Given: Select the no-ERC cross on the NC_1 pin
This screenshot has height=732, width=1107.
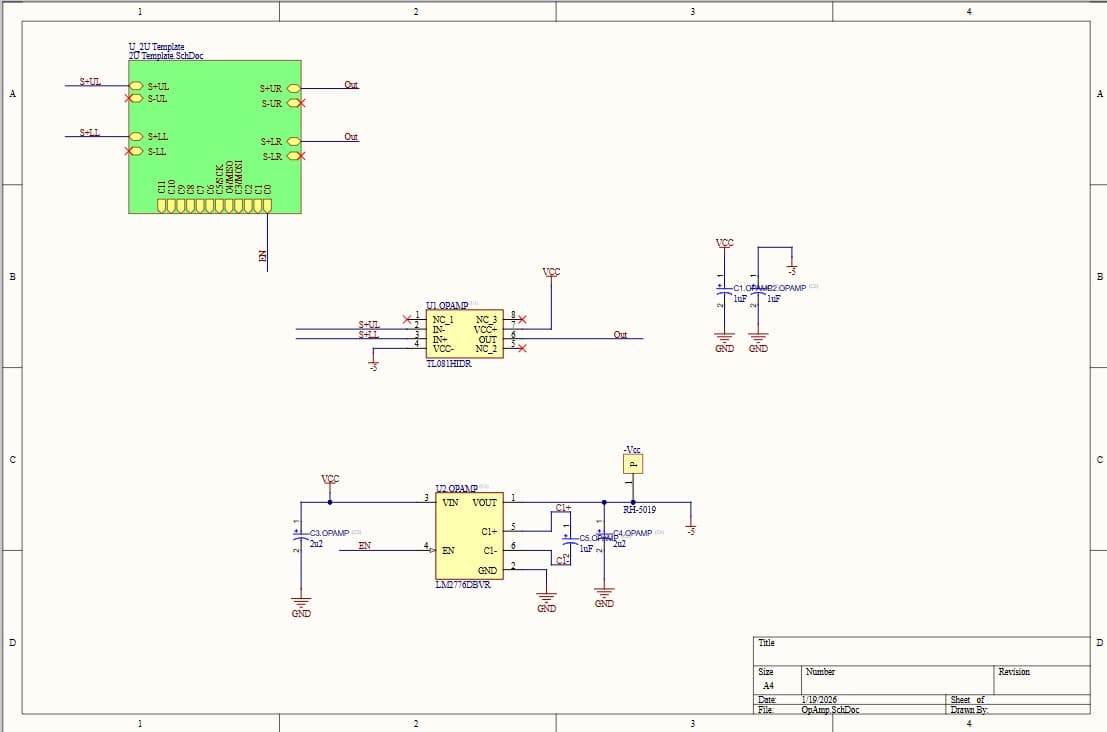Looking at the screenshot, I should 407,320.
